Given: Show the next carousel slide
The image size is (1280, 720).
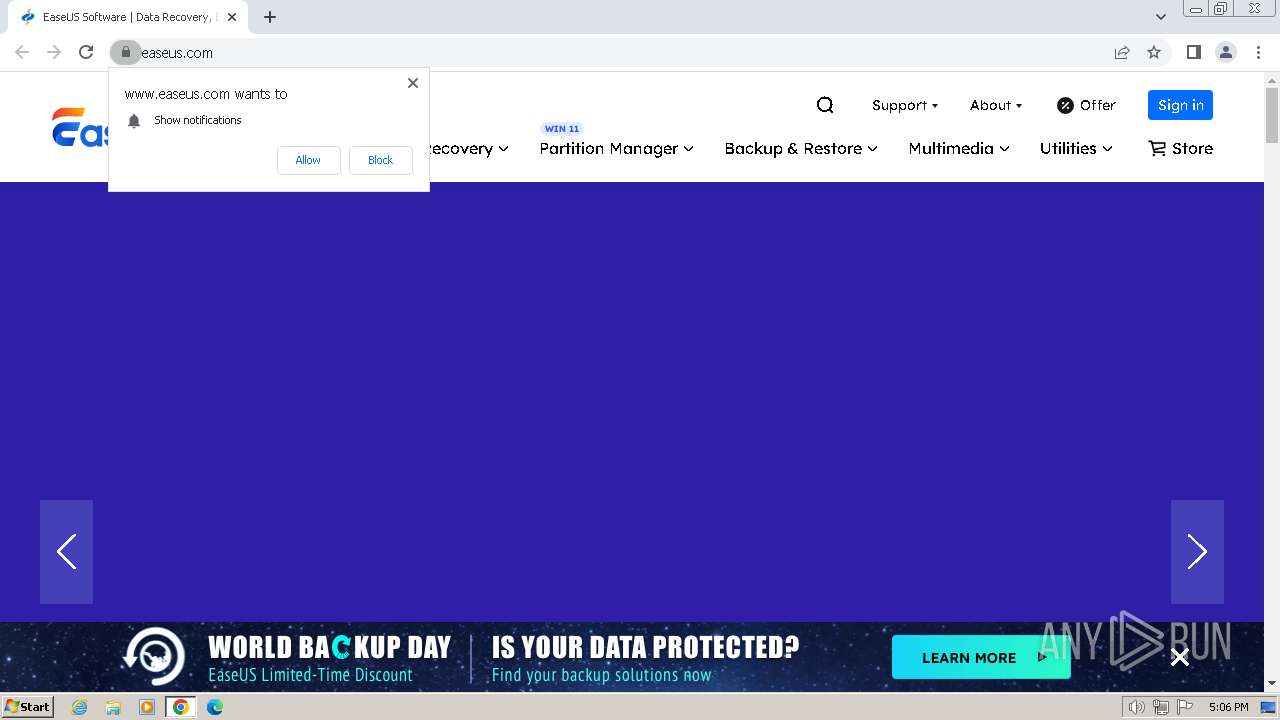Looking at the screenshot, I should tap(1197, 552).
